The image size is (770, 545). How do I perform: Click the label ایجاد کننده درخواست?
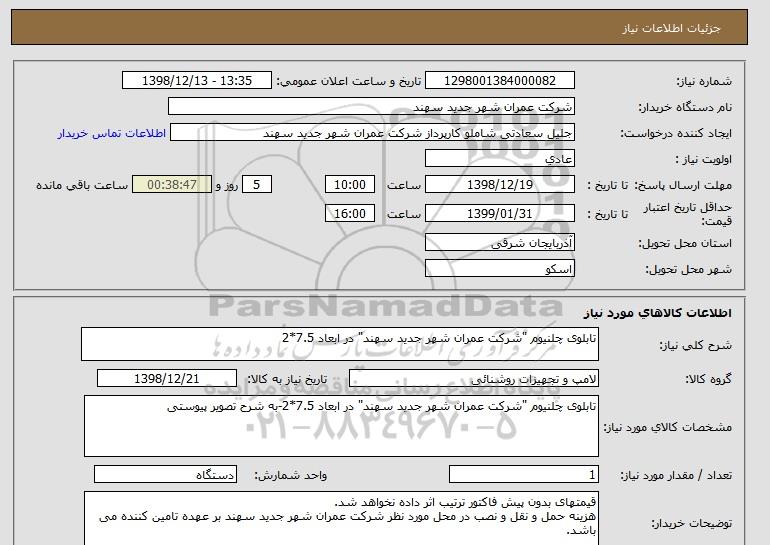(676, 133)
